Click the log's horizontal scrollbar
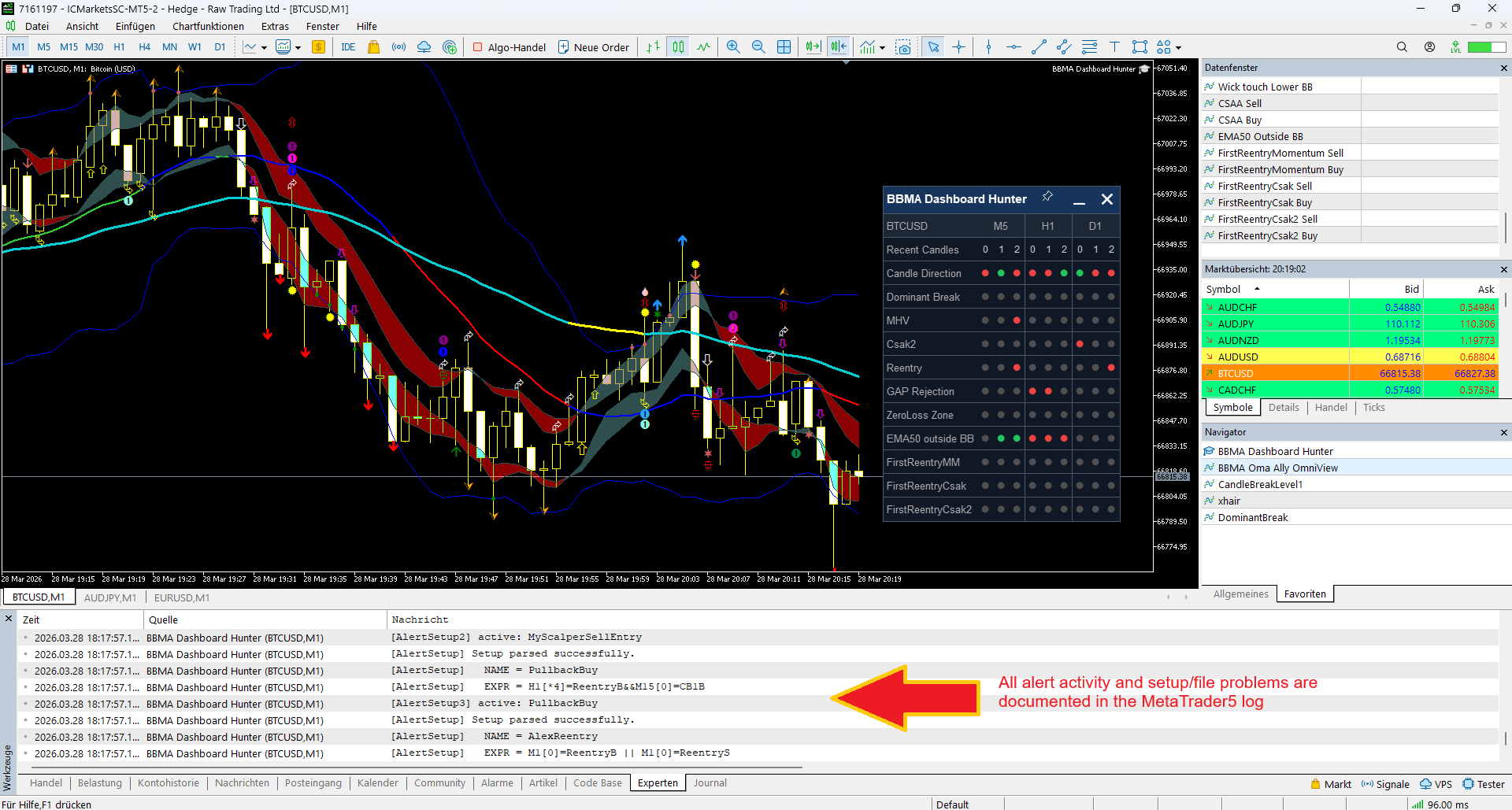 [417, 767]
